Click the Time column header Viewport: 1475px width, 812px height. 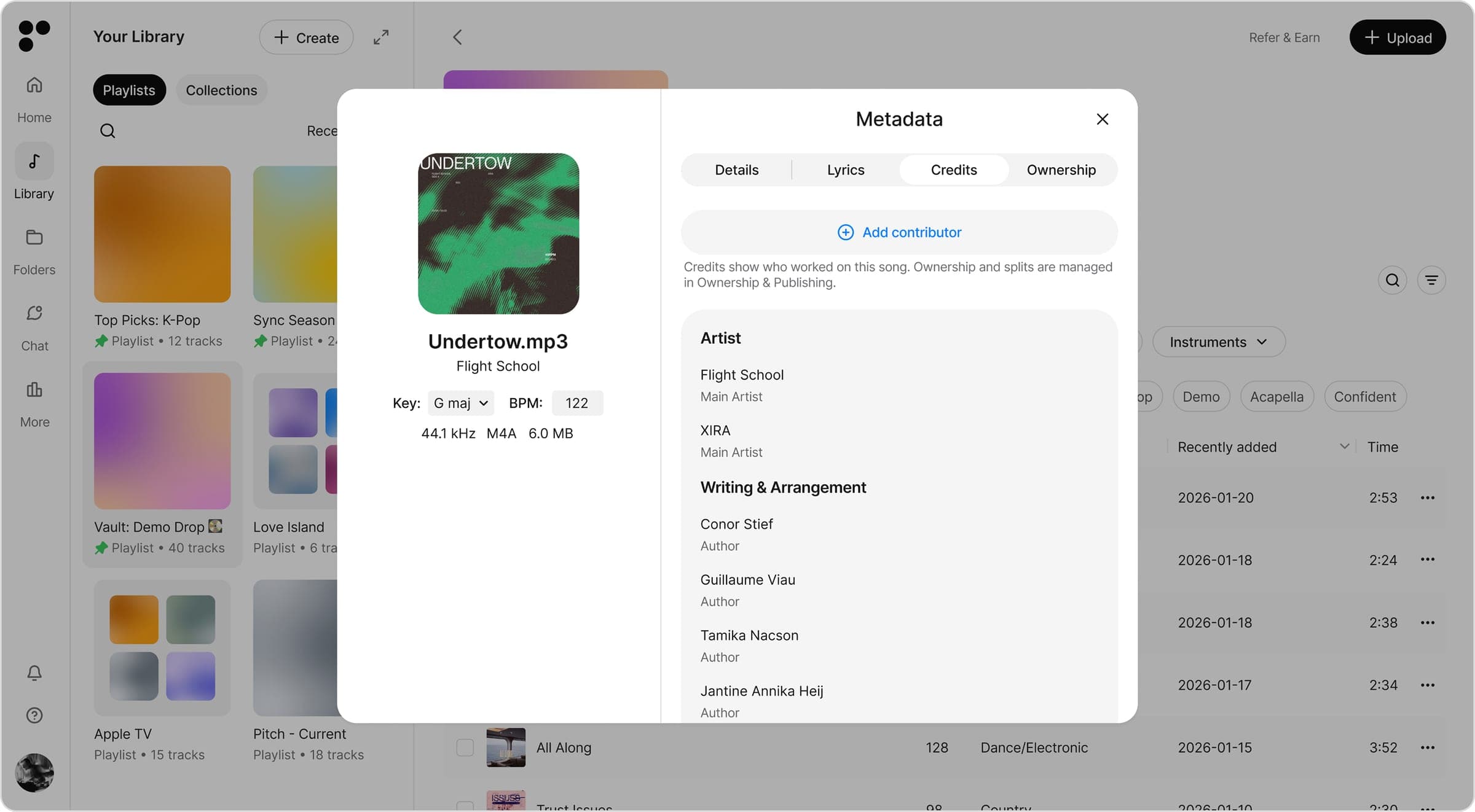[x=1383, y=447]
